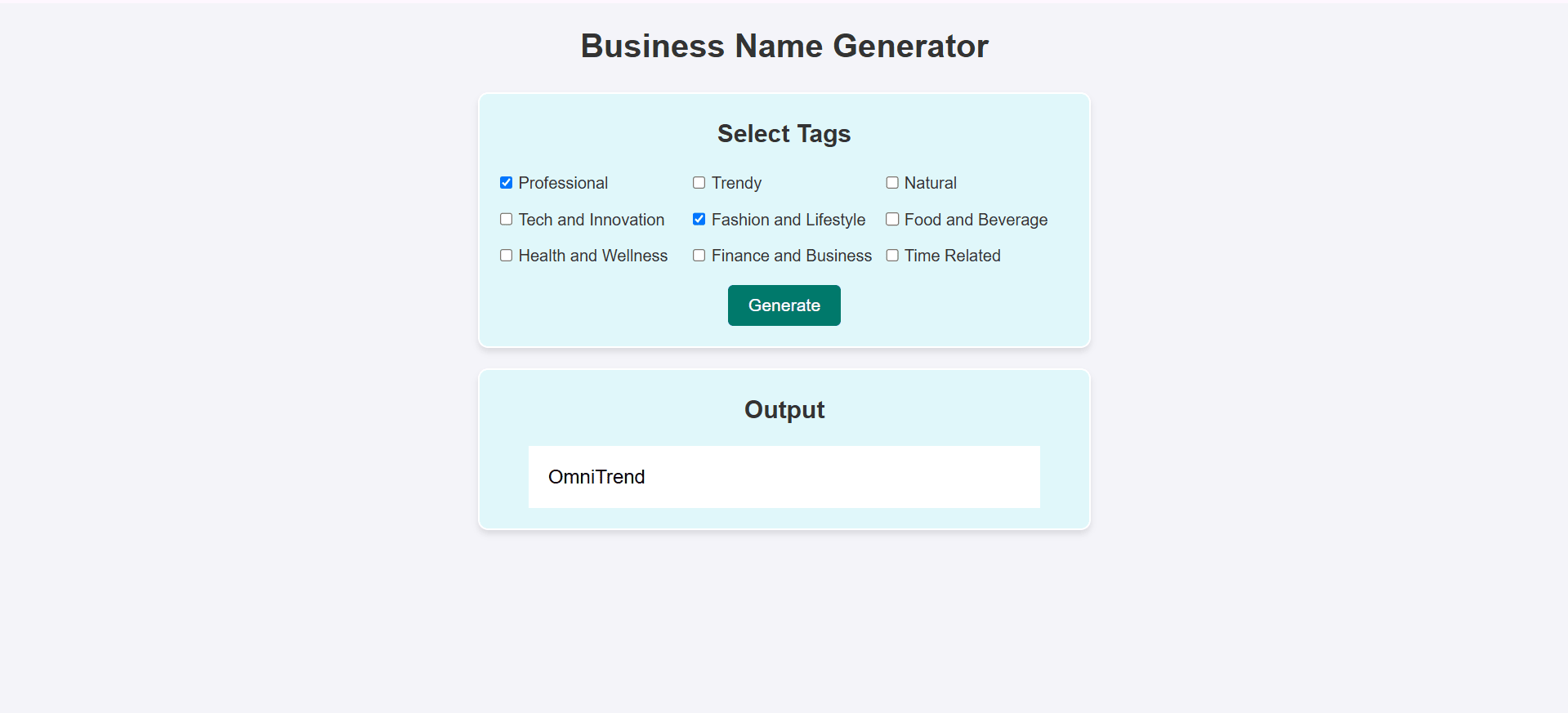Enable Health and Wellness checkbox
1568x713 pixels.
tap(506, 256)
